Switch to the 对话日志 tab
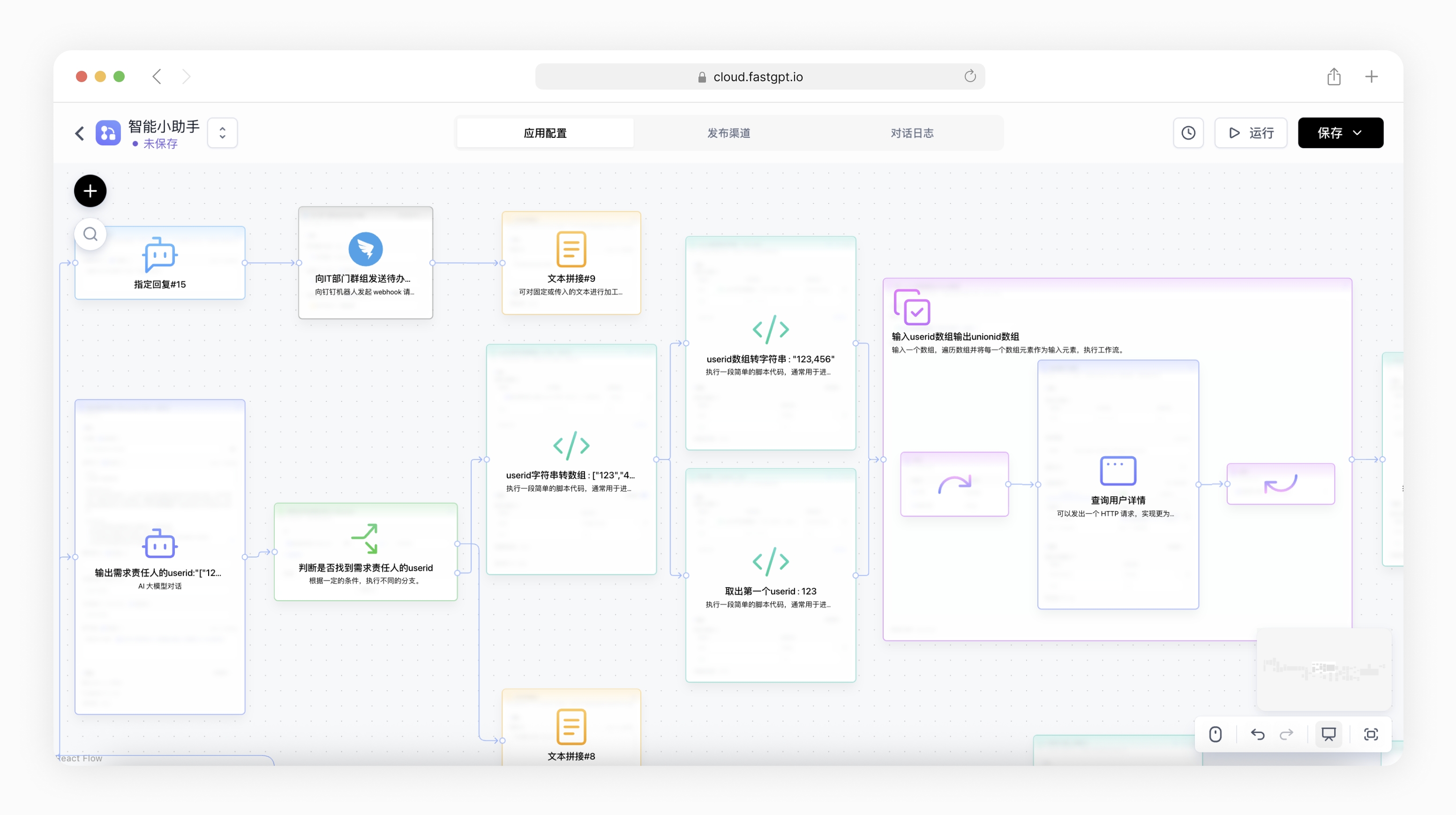 912,133
